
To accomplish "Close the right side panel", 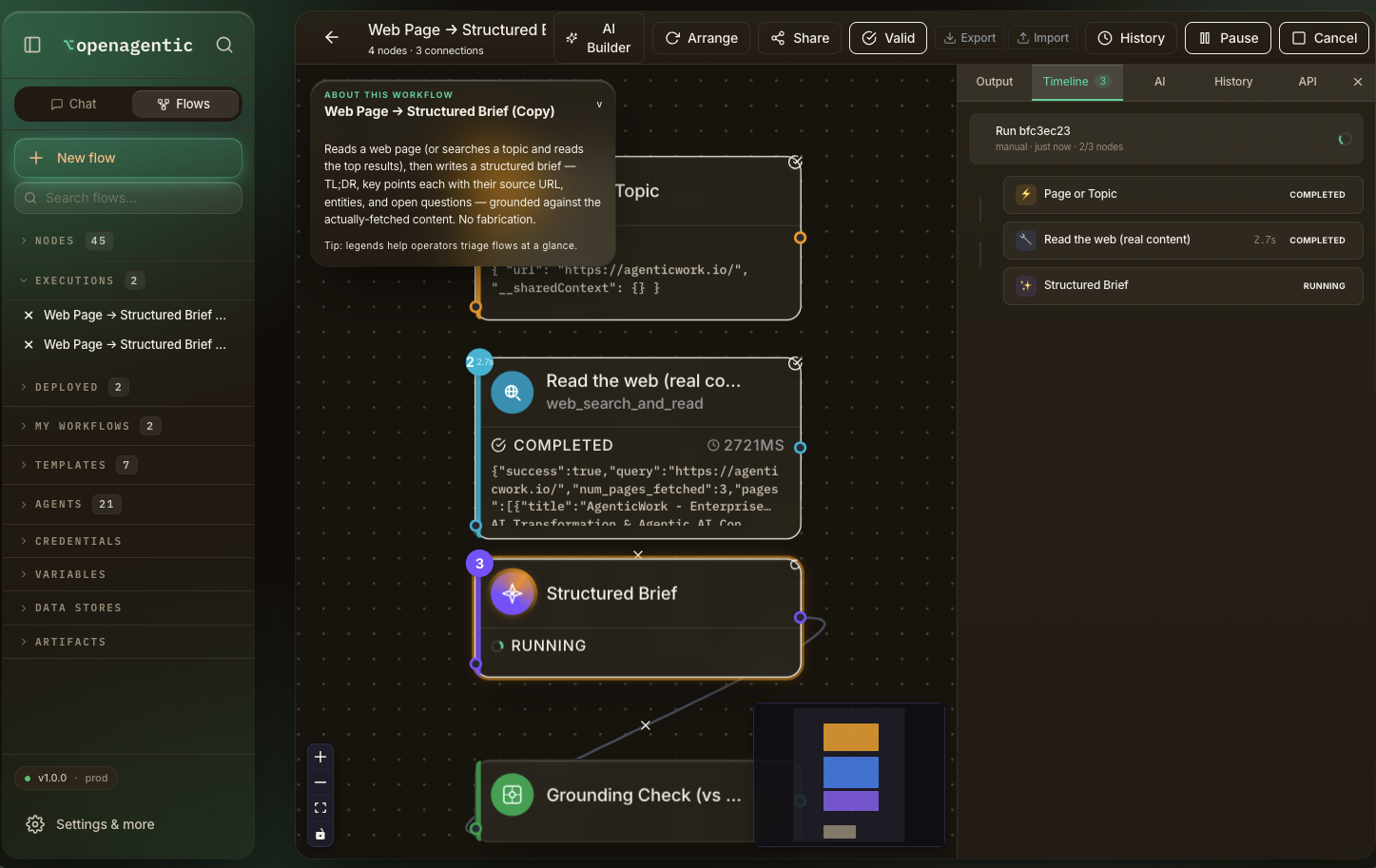I will coord(1358,82).
